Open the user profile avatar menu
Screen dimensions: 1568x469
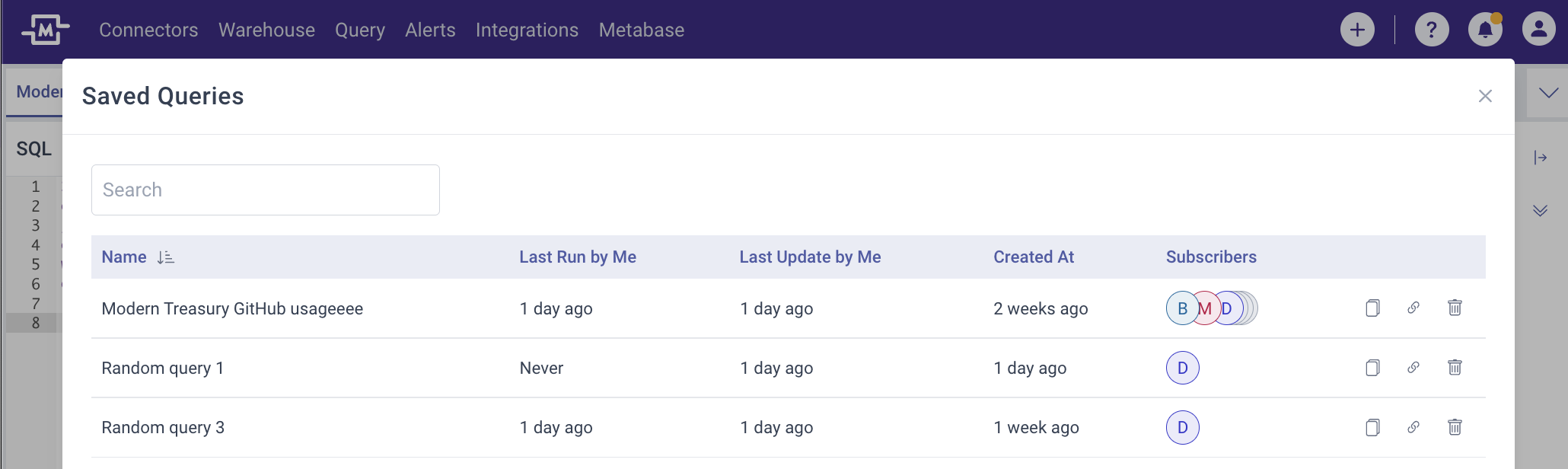coord(1538,30)
